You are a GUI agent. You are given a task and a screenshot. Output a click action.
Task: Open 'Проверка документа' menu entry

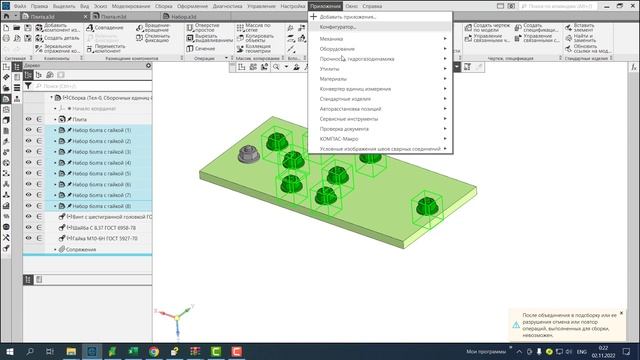pyautogui.click(x=380, y=129)
